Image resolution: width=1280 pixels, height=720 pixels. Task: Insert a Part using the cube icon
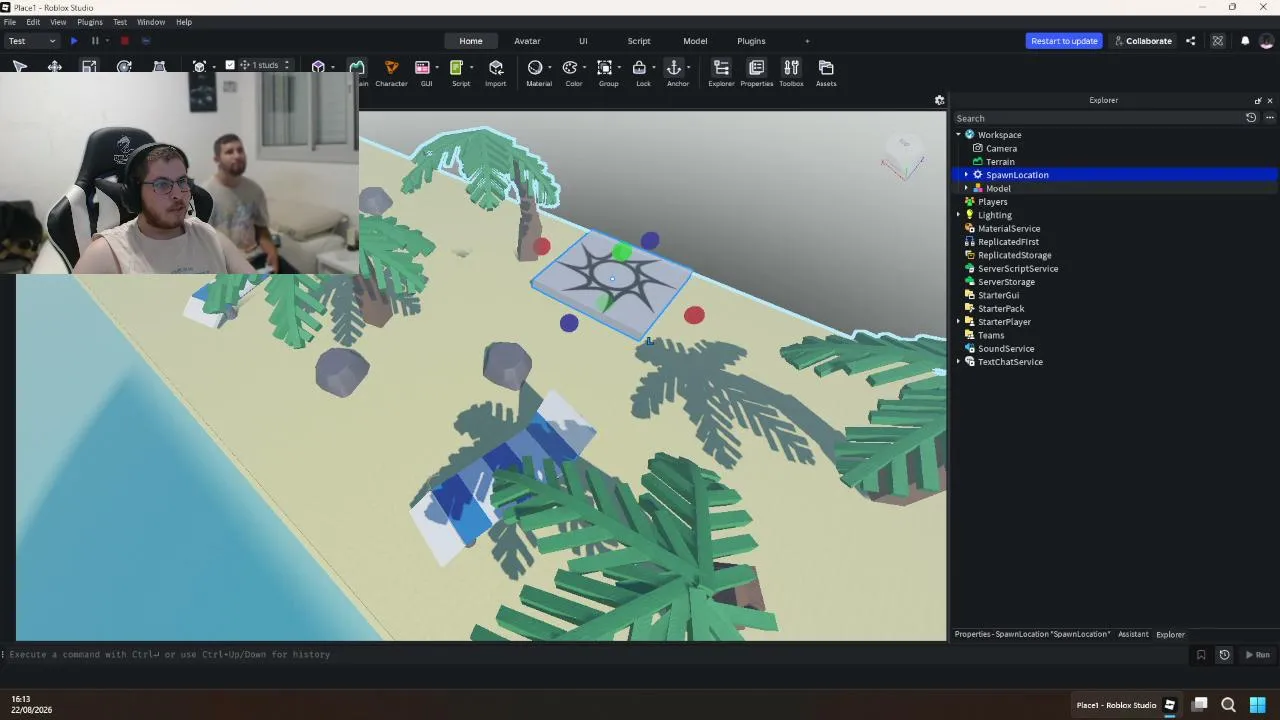(x=318, y=67)
